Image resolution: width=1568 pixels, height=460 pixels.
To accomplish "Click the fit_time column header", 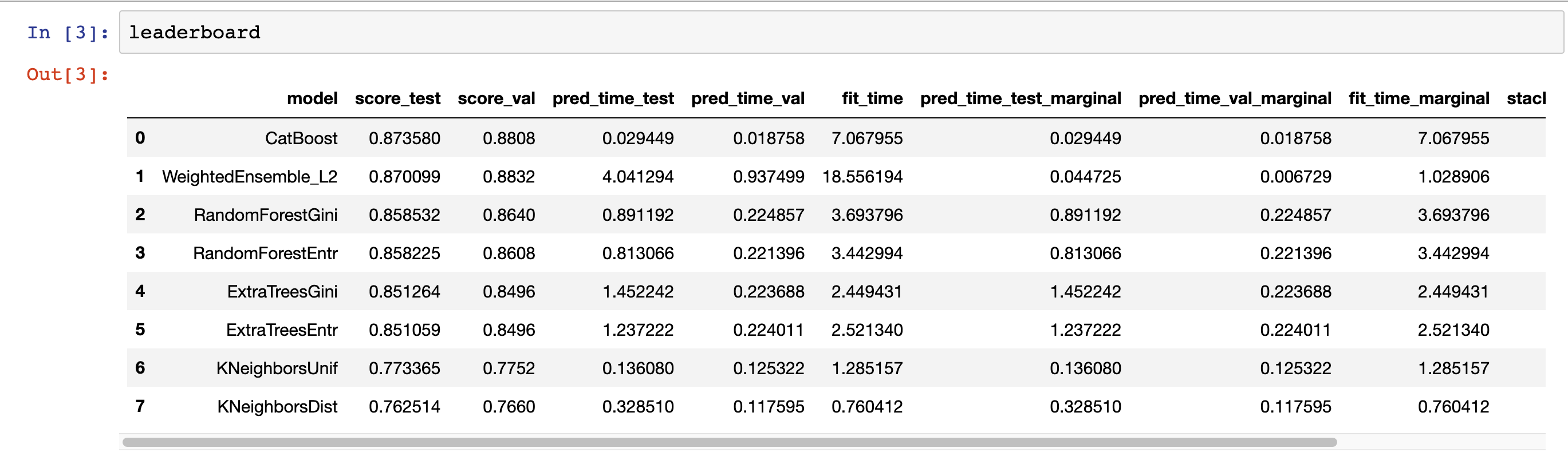I will coord(872,98).
